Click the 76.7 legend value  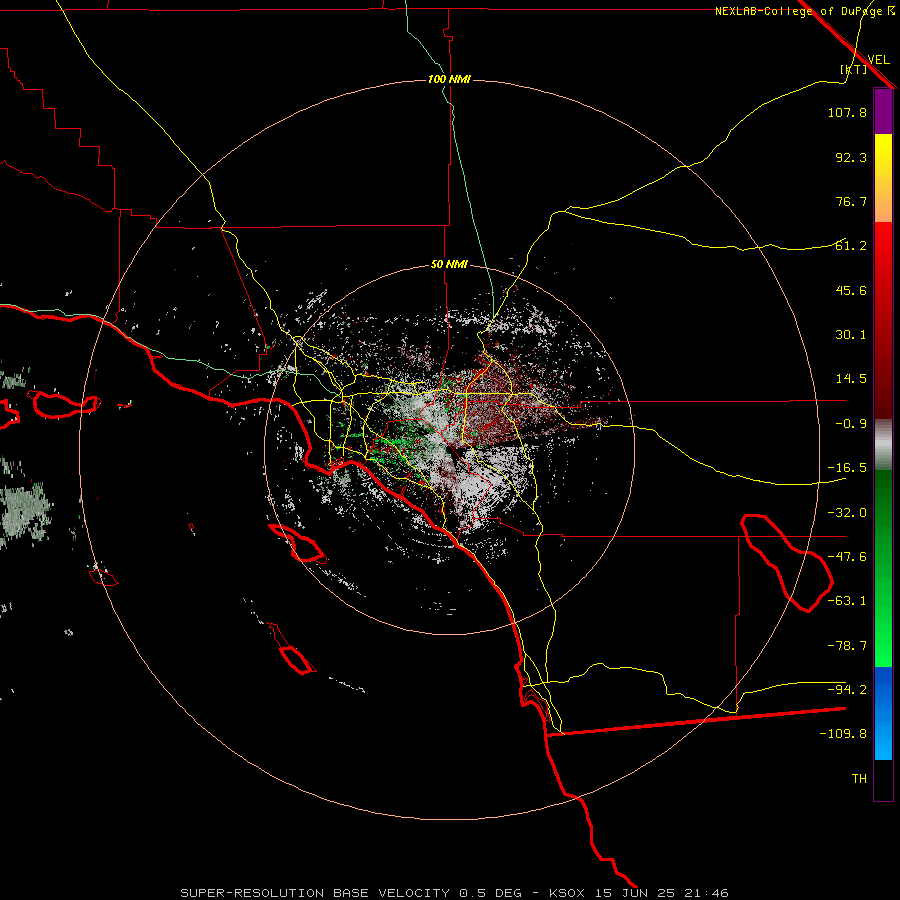coord(851,201)
